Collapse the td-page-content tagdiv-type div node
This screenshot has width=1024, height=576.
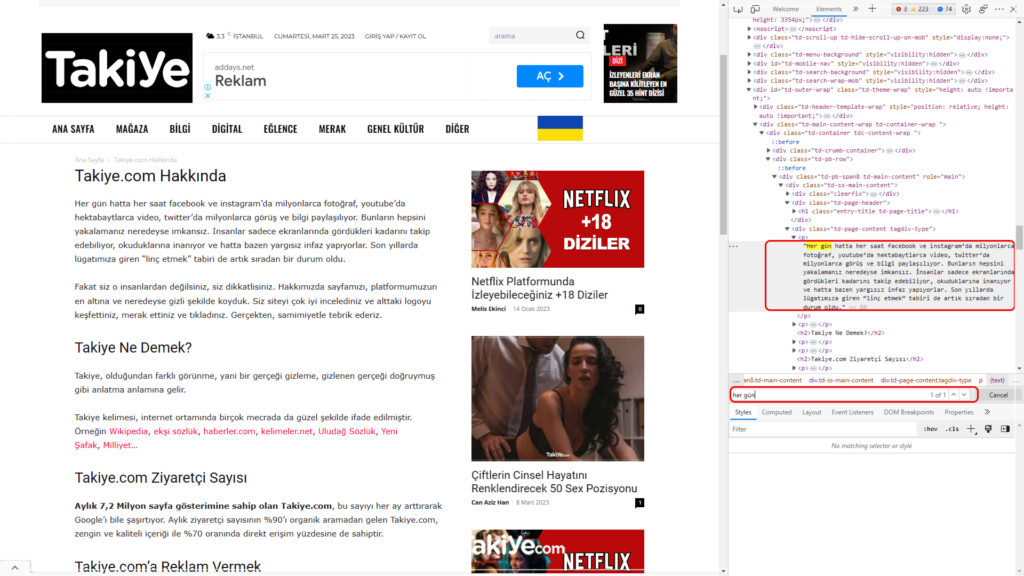pyautogui.click(x=788, y=229)
